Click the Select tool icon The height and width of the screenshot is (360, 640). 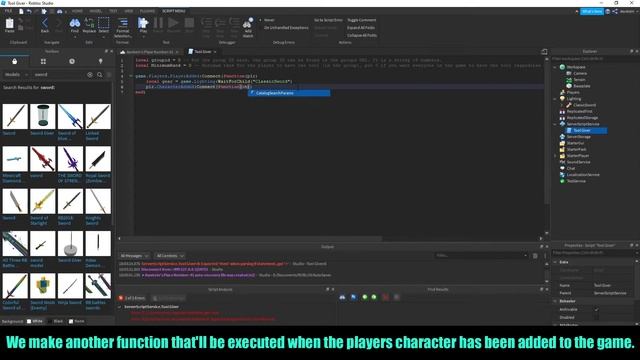pos(104,24)
